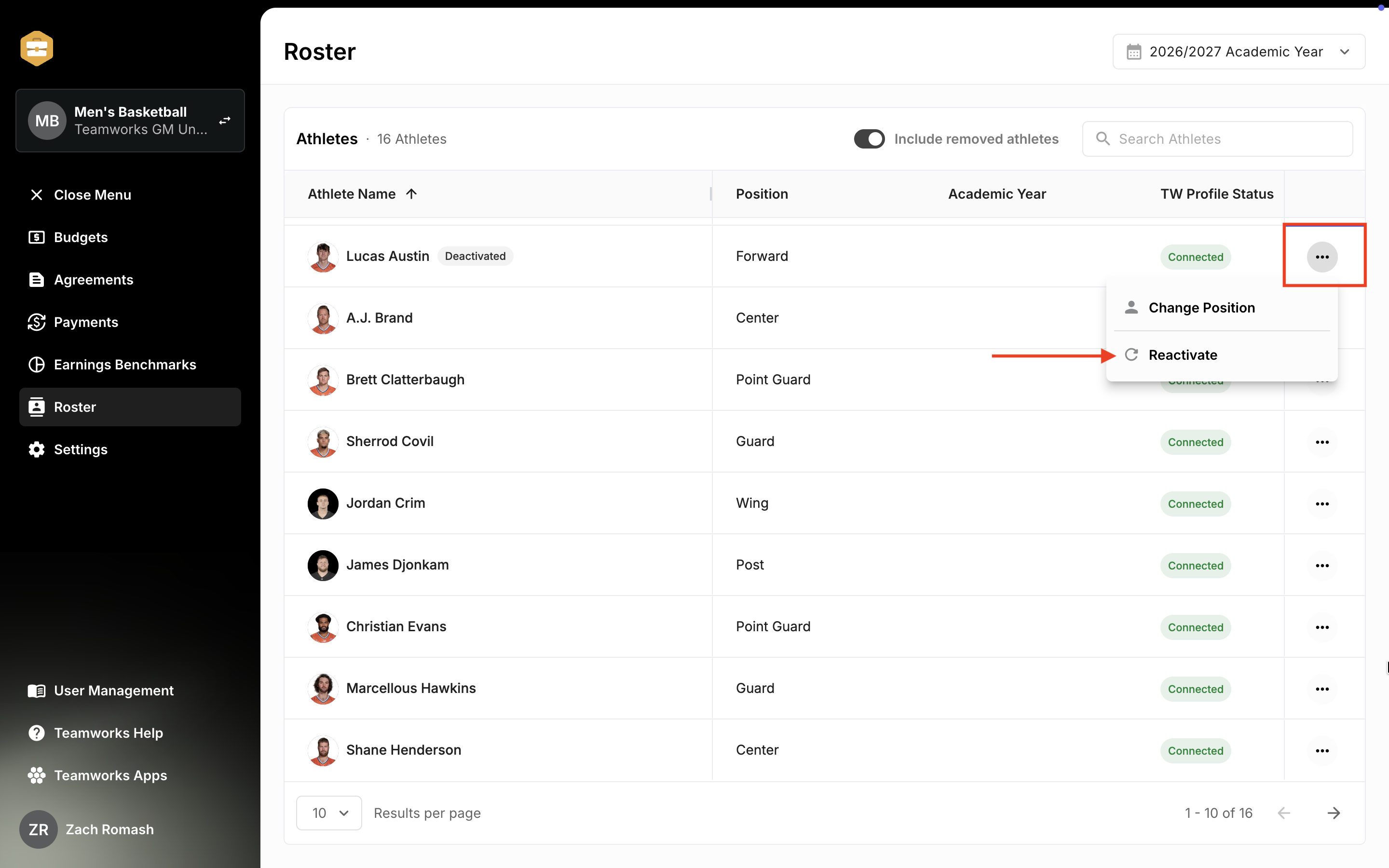Open the Agreements section
The height and width of the screenshot is (868, 1389).
[x=81, y=280]
